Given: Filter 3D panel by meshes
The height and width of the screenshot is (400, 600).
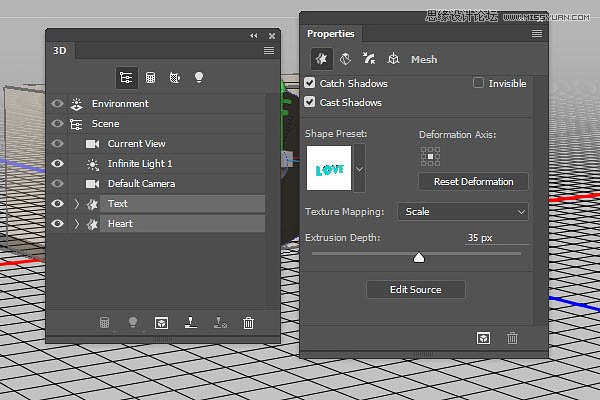Looking at the screenshot, I should point(150,78).
